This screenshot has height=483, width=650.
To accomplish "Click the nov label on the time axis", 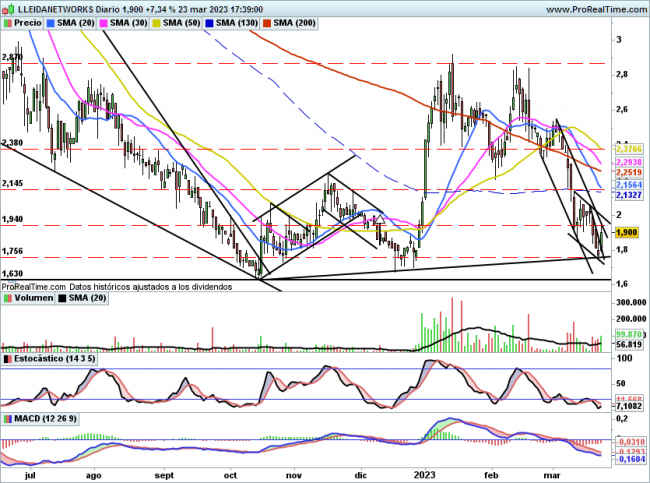I will pos(293,475).
